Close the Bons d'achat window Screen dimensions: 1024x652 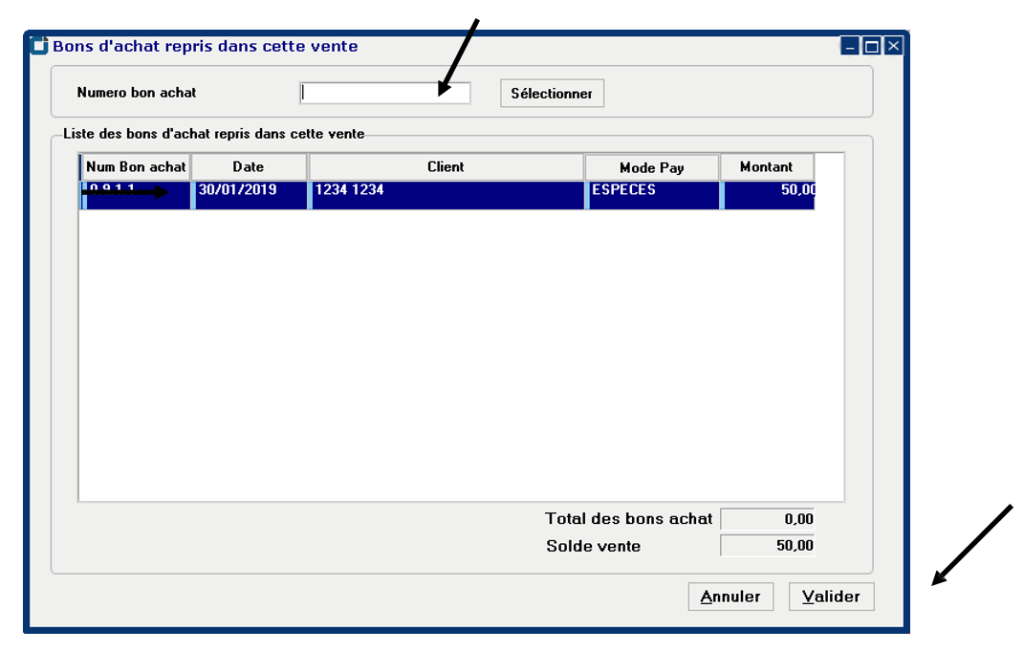(892, 46)
